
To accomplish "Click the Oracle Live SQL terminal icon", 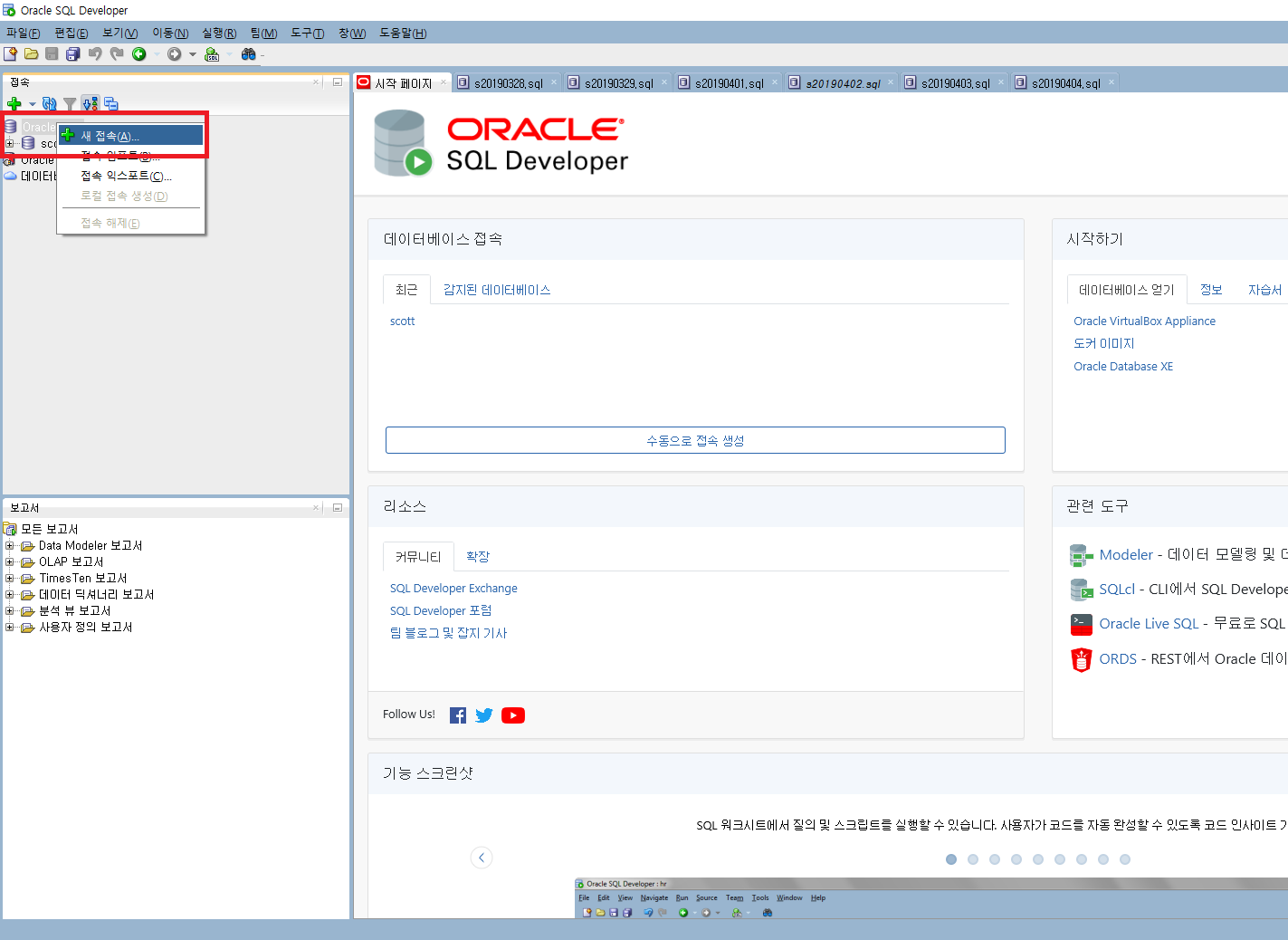I will (1082, 624).
